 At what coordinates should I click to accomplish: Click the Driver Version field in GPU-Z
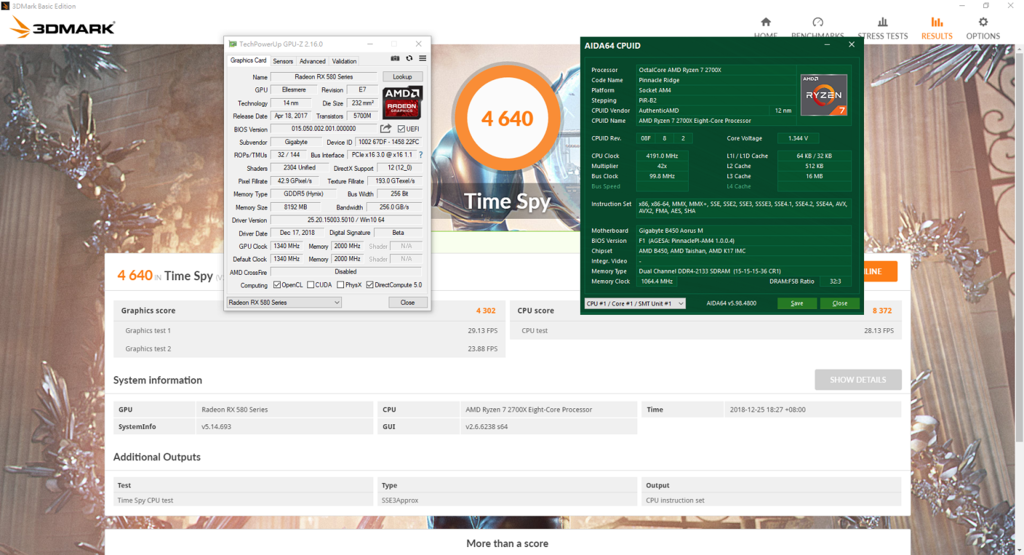coord(345,220)
